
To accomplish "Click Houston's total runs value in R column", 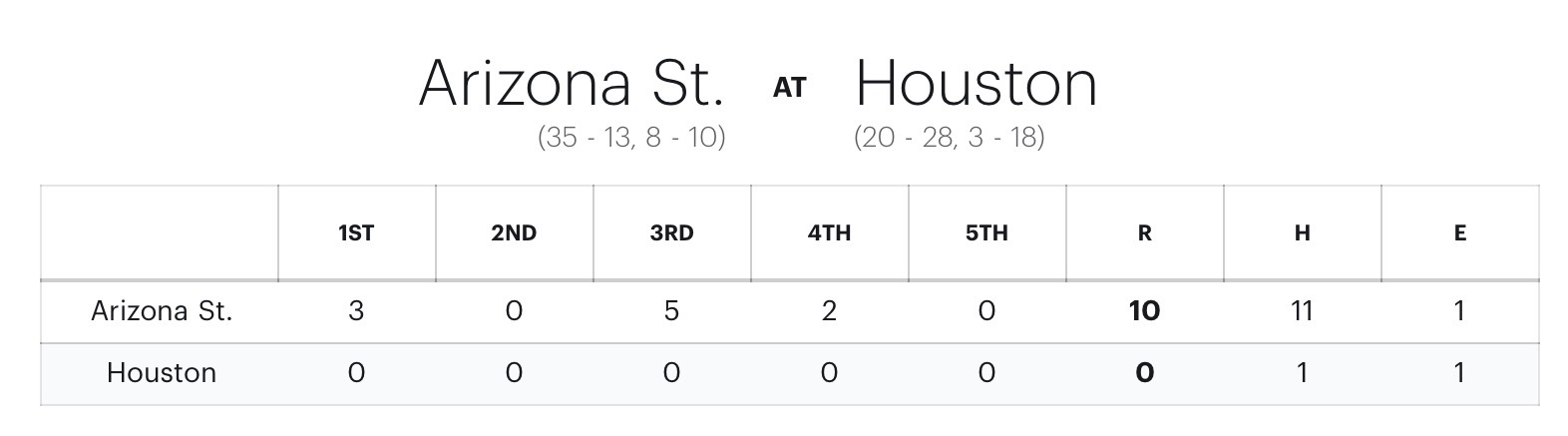I will coord(1144,373).
